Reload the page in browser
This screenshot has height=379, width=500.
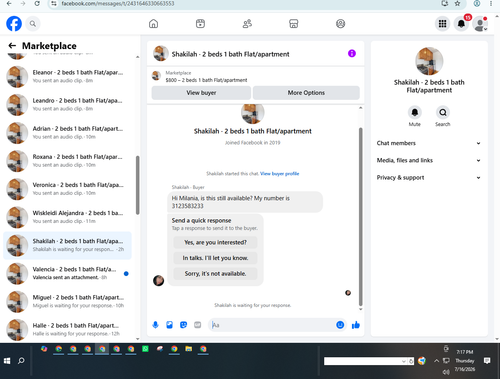[37, 3]
